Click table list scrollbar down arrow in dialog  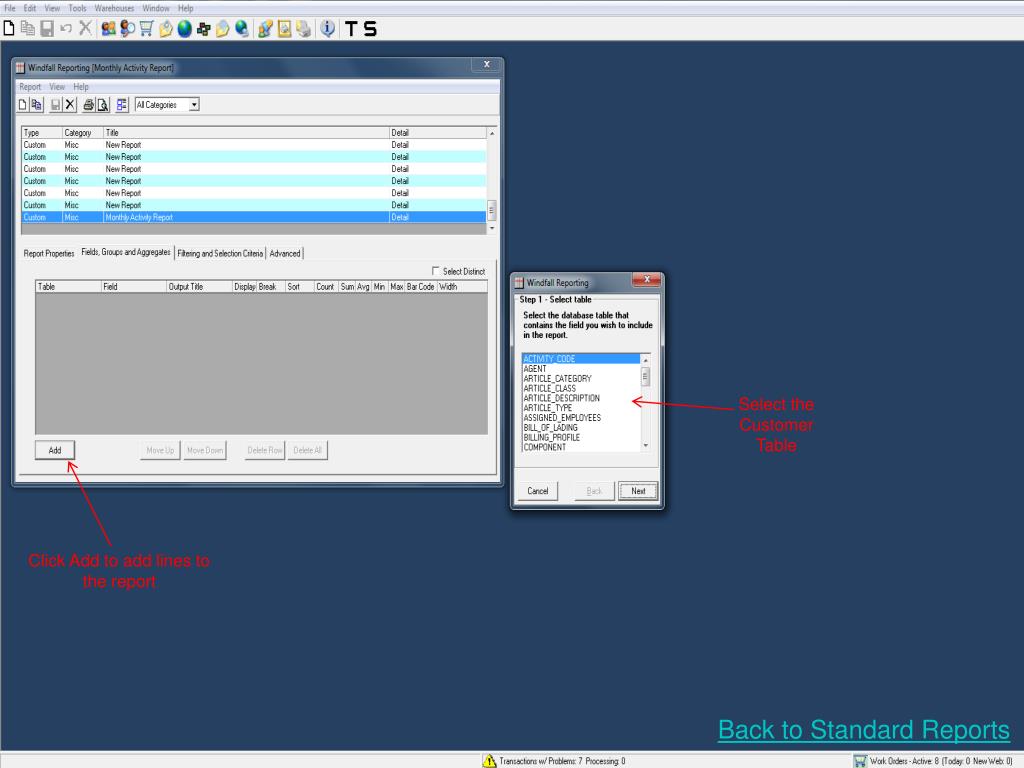click(x=645, y=446)
